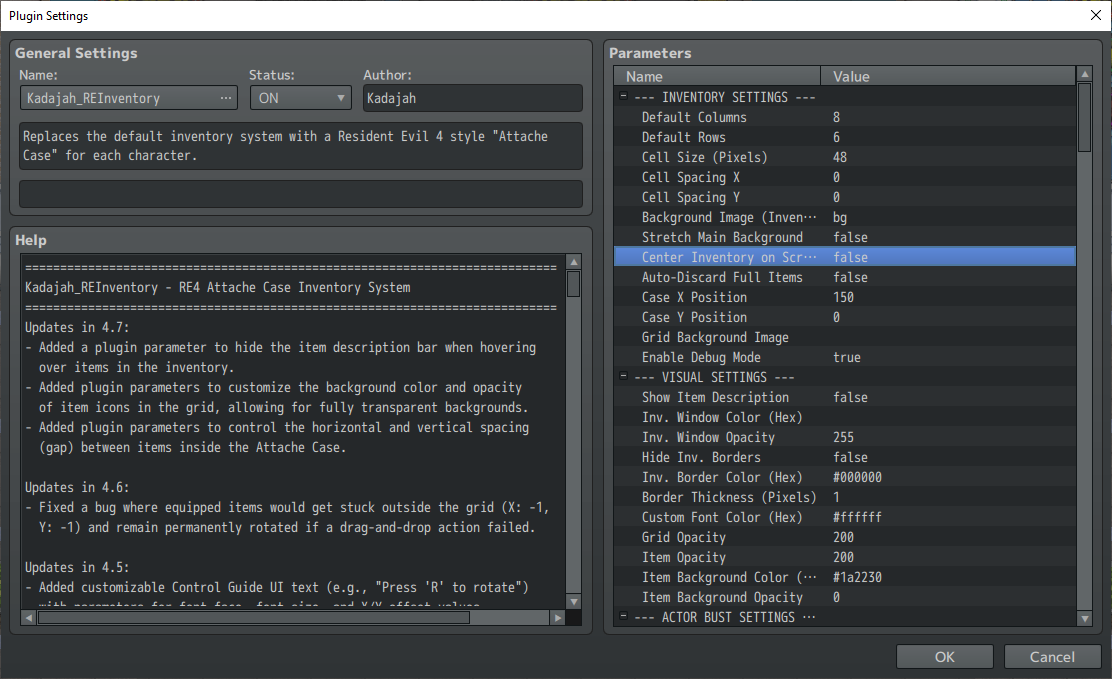Select Auto-Discard Full Items parameter
This screenshot has width=1112, height=679.
pyautogui.click(x=845, y=277)
